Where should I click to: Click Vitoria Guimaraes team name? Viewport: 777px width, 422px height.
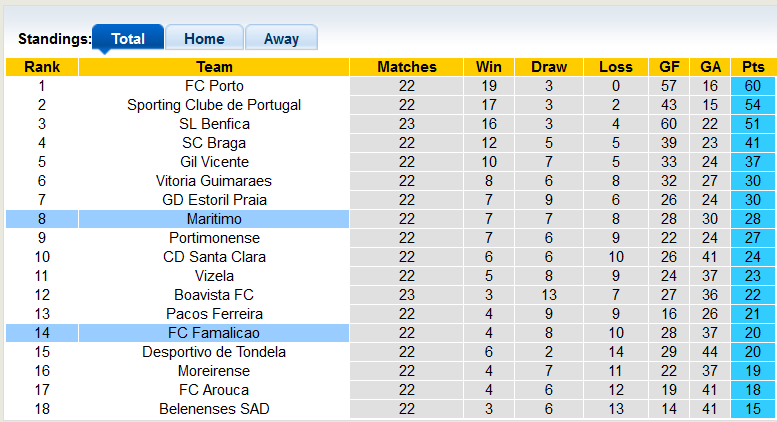pyautogui.click(x=214, y=181)
